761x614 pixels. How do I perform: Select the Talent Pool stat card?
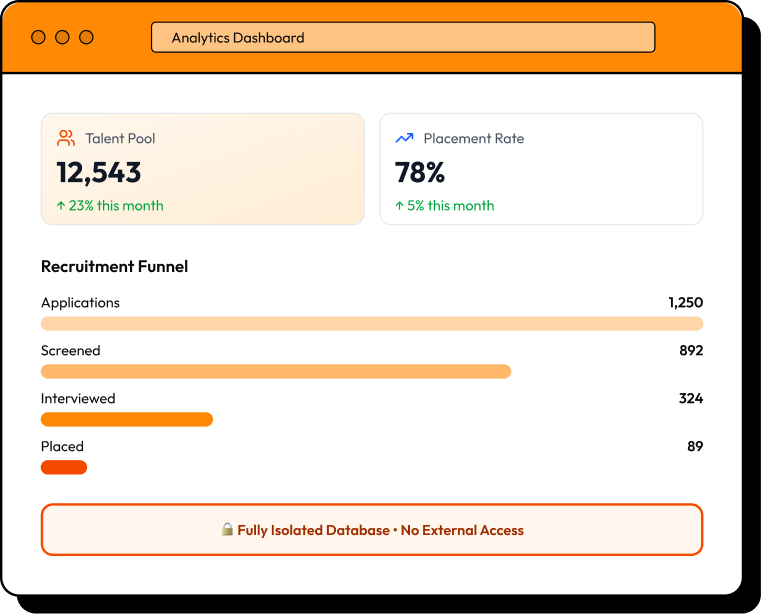click(202, 169)
